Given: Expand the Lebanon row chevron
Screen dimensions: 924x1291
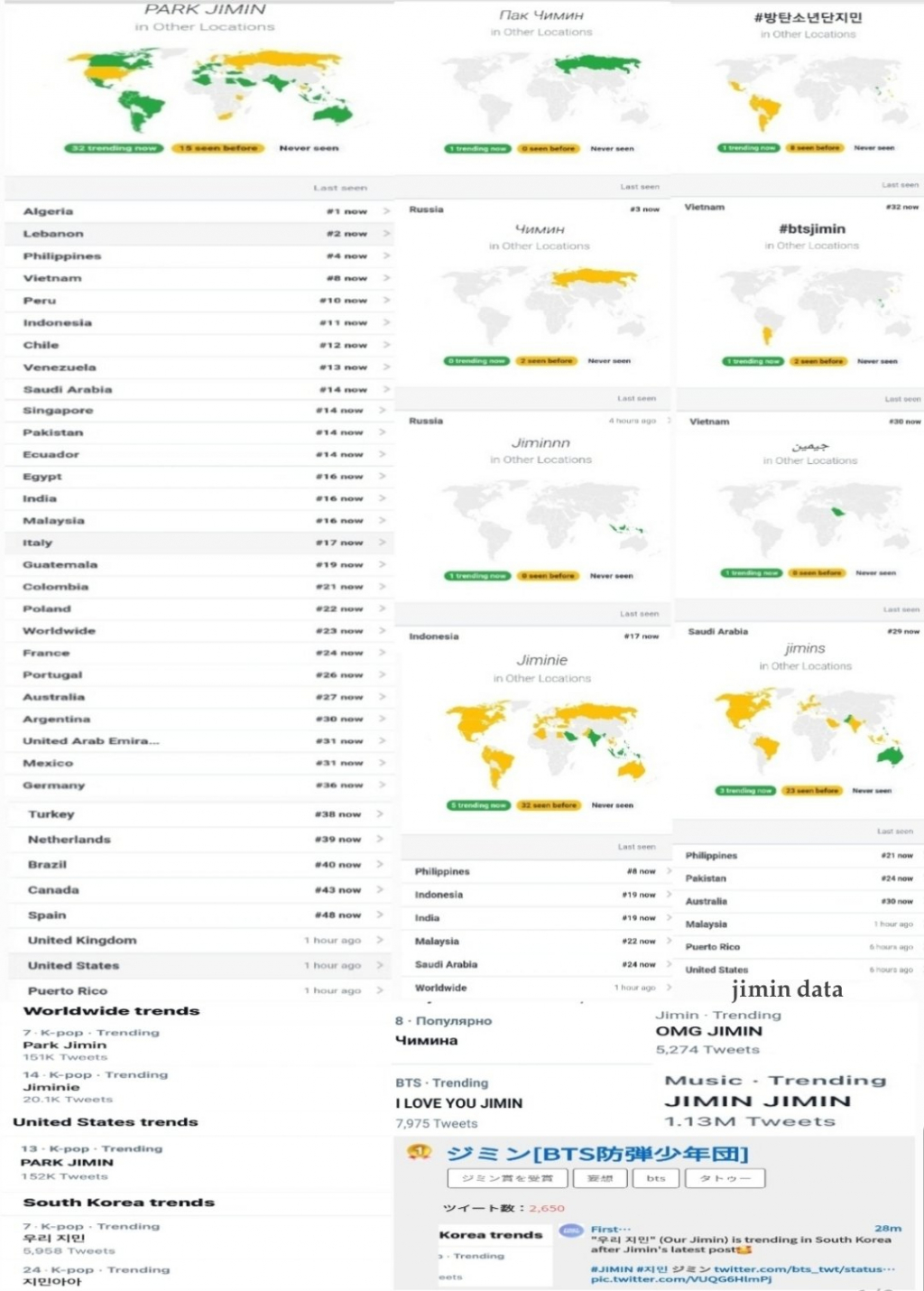Looking at the screenshot, I should coord(387,234).
